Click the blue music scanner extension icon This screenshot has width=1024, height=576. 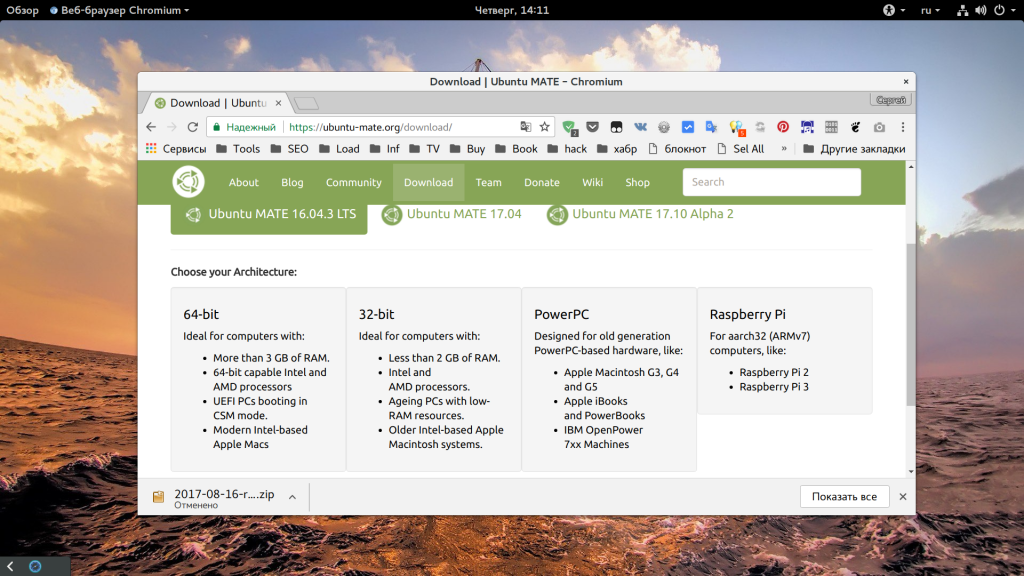[x=807, y=127]
